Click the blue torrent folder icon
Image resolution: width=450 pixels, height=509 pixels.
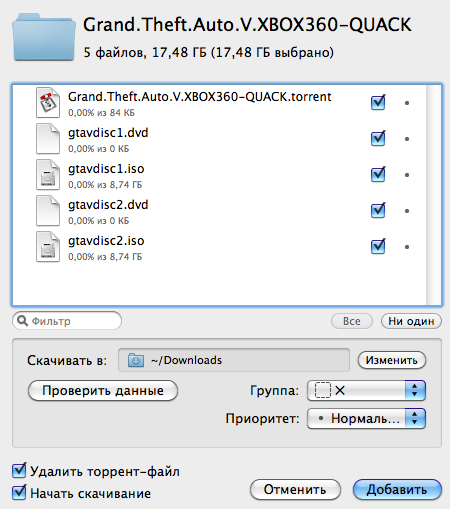coord(44,37)
